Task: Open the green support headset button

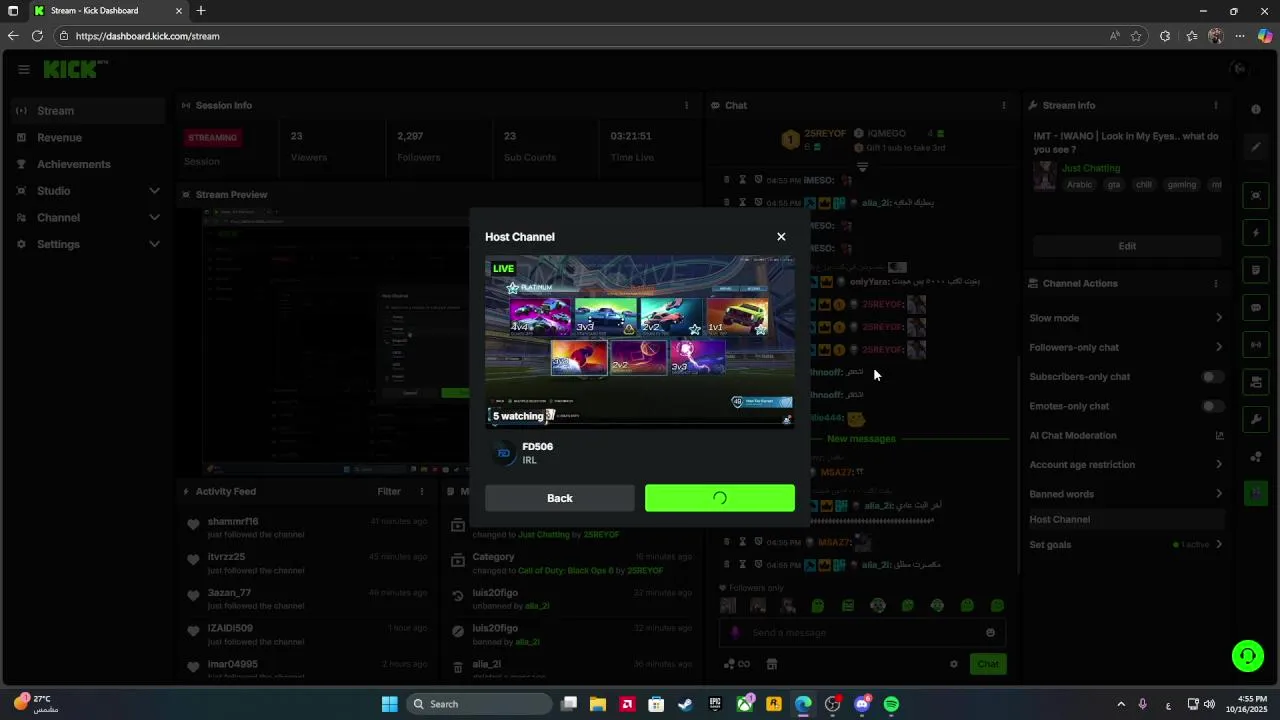Action: tap(1248, 656)
